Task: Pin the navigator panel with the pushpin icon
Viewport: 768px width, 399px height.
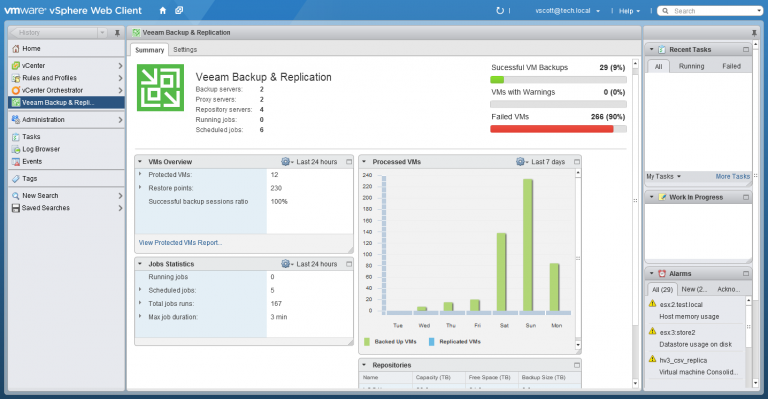Action: [x=117, y=33]
